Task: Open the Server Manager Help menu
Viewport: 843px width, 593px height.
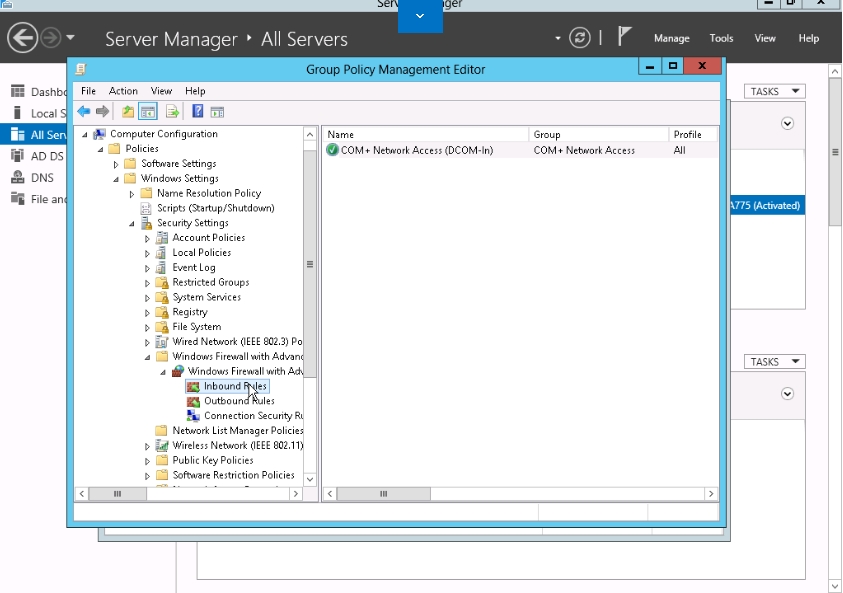Action: pos(809,38)
